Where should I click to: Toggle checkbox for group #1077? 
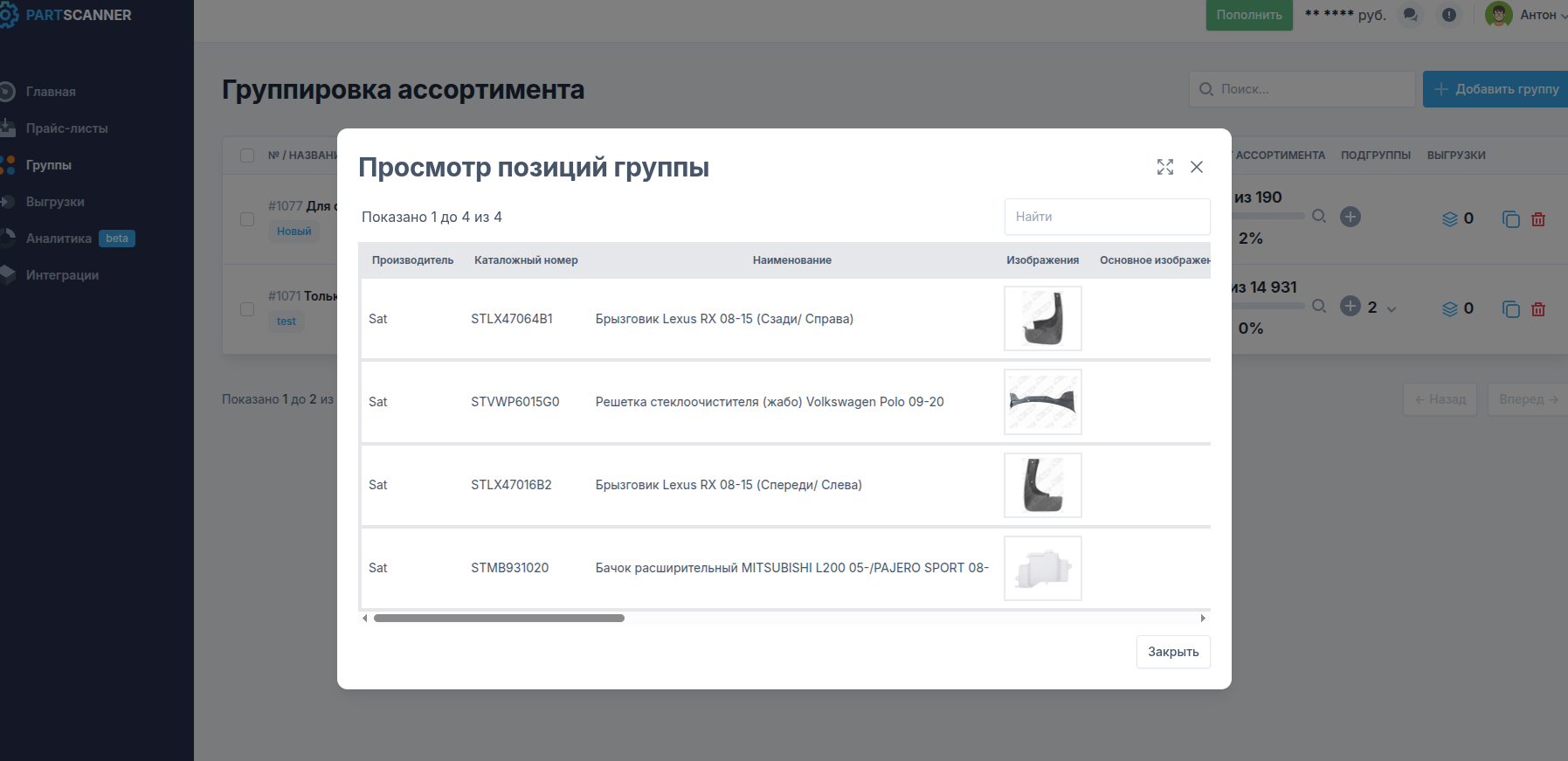pyautogui.click(x=247, y=218)
